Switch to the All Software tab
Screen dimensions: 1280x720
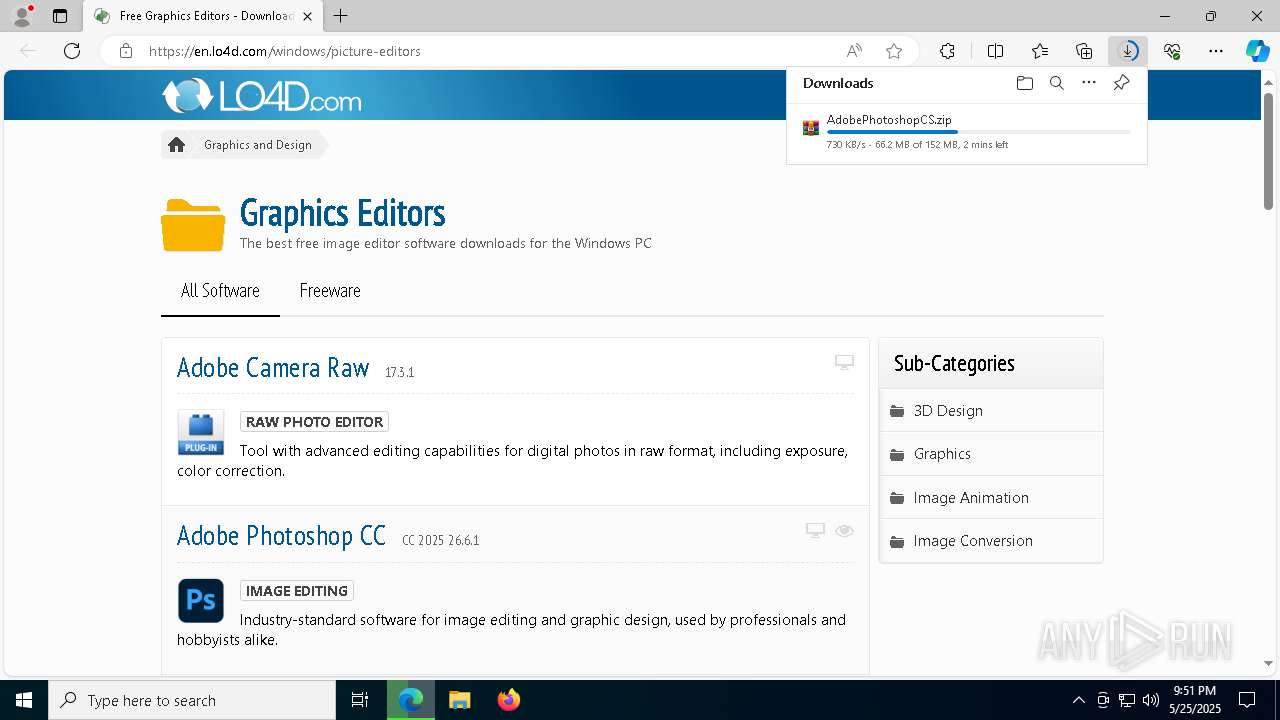220,291
